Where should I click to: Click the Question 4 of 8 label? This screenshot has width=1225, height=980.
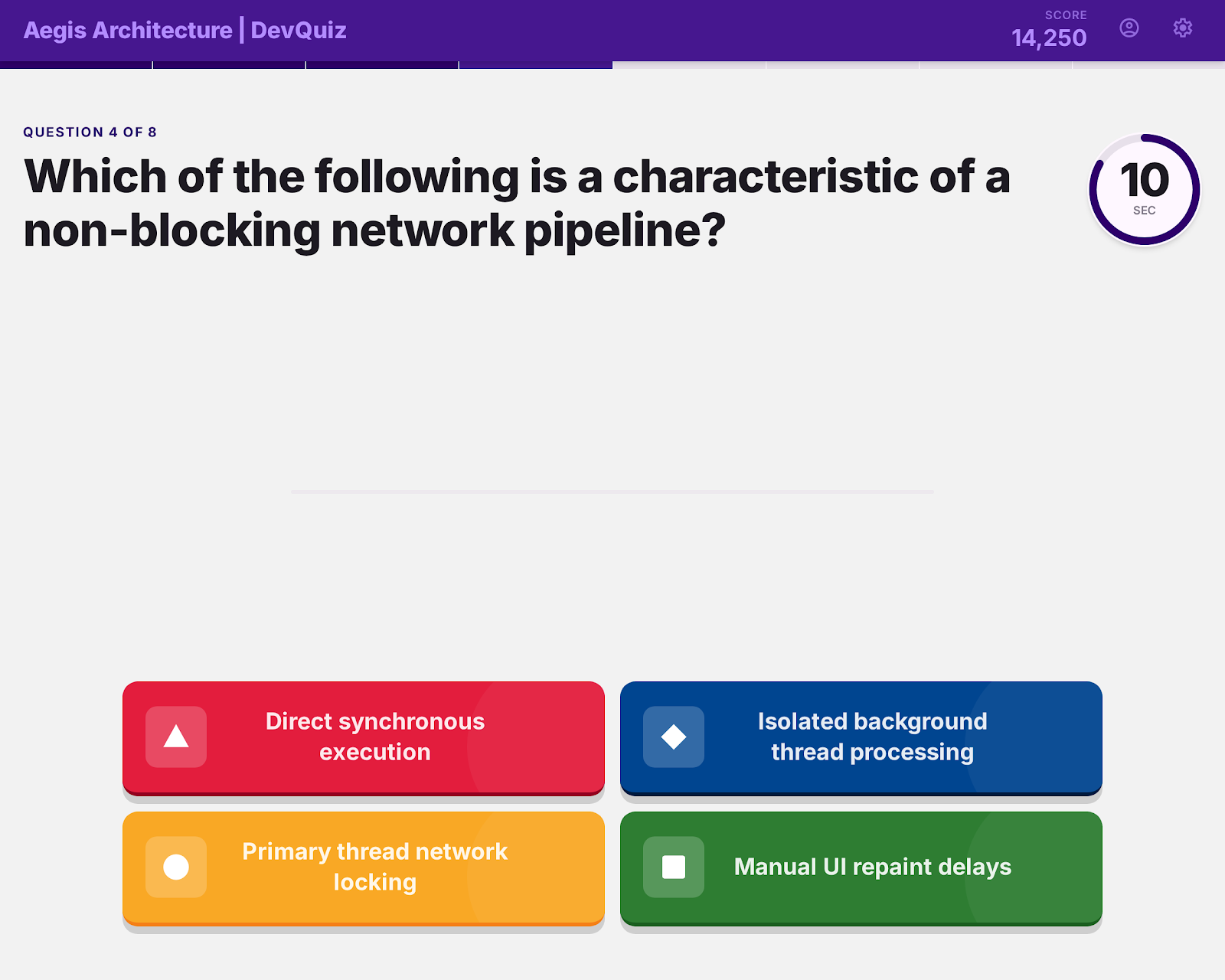click(90, 132)
